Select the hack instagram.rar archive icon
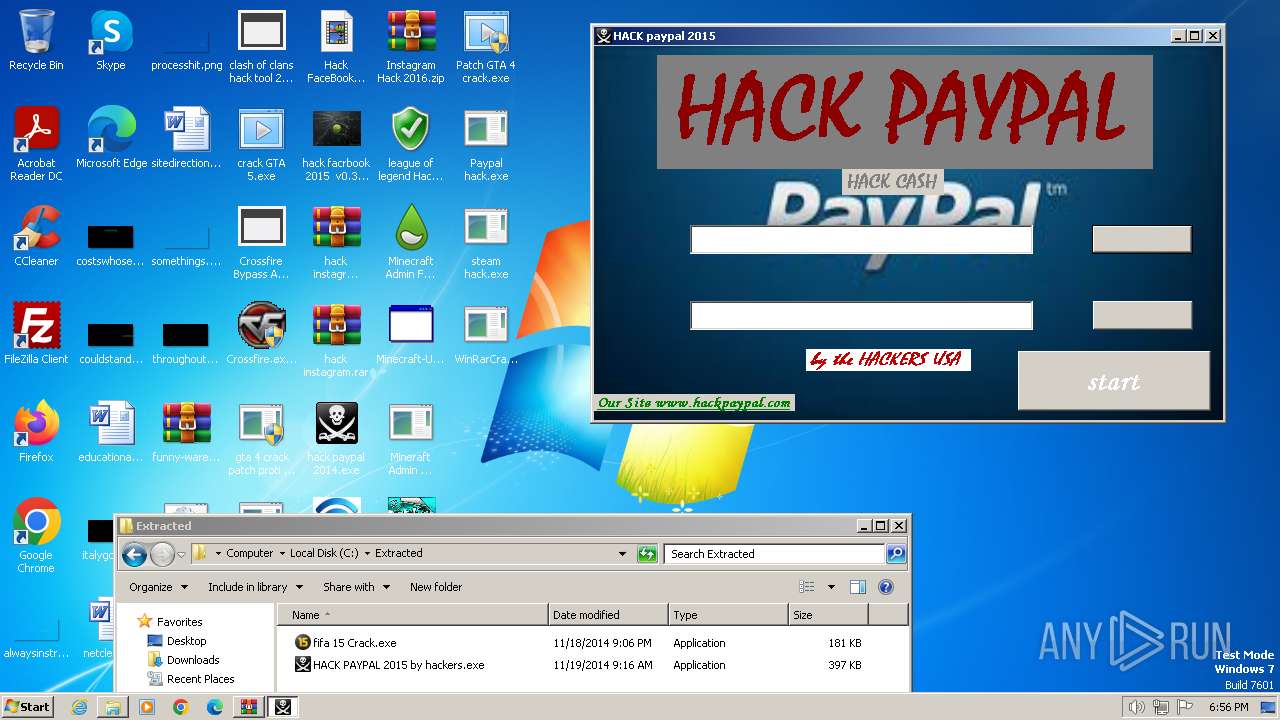Image resolution: width=1280 pixels, height=720 pixels. (336, 341)
